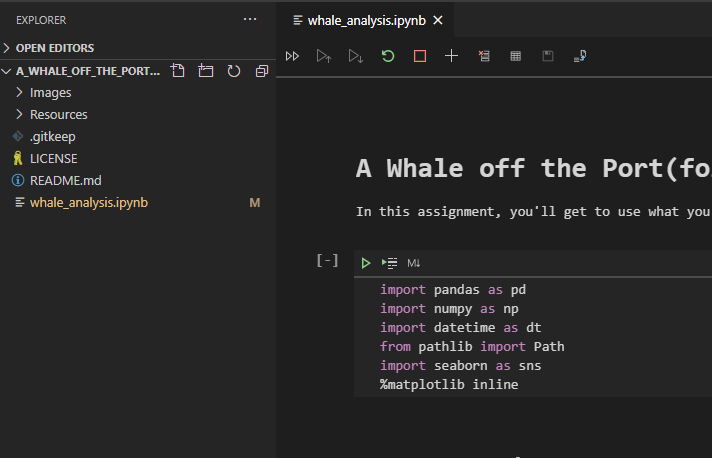
Task: Clear all outputs icon in the notebook toolbar
Action: 484,56
